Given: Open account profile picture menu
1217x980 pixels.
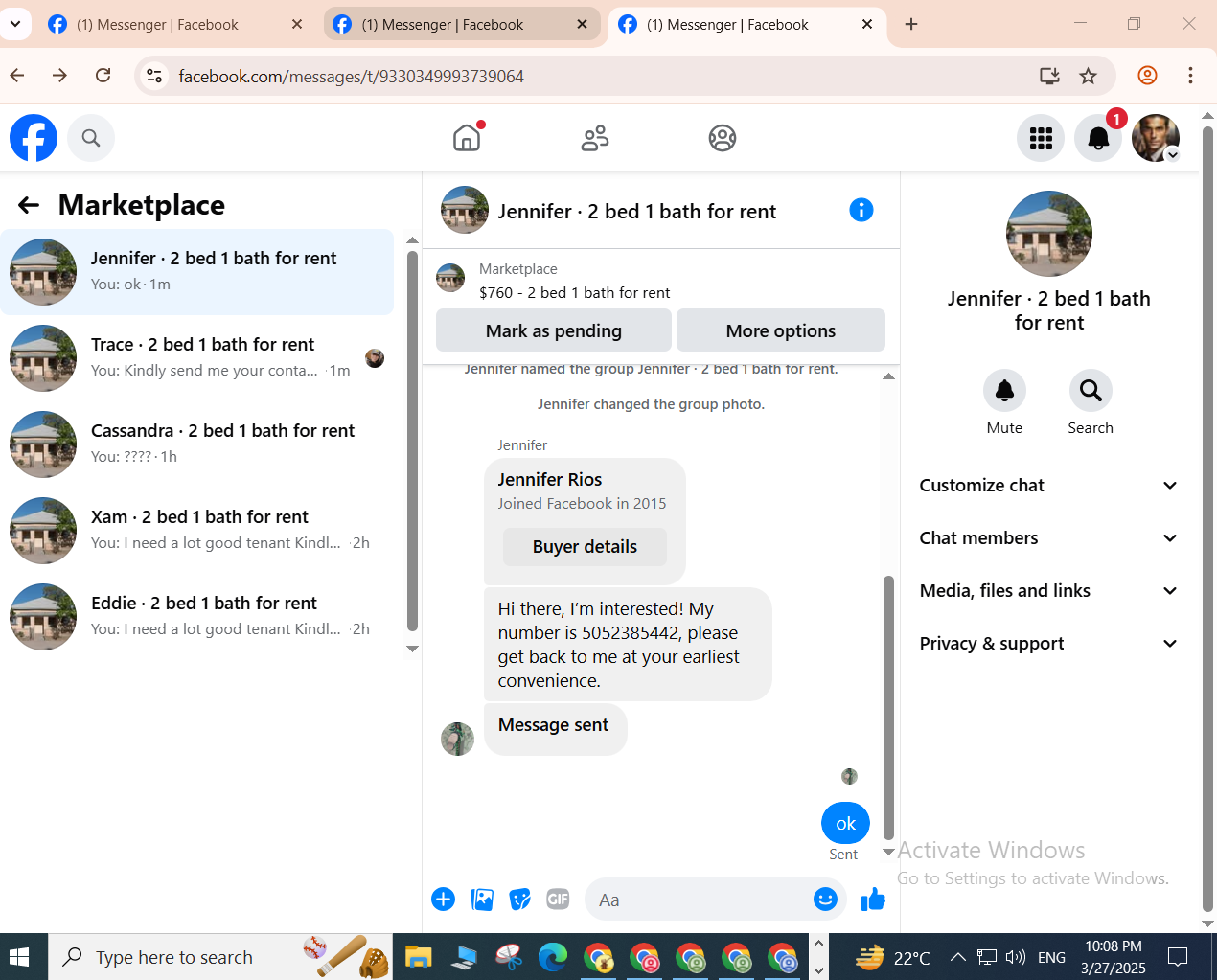Looking at the screenshot, I should pyautogui.click(x=1156, y=138).
